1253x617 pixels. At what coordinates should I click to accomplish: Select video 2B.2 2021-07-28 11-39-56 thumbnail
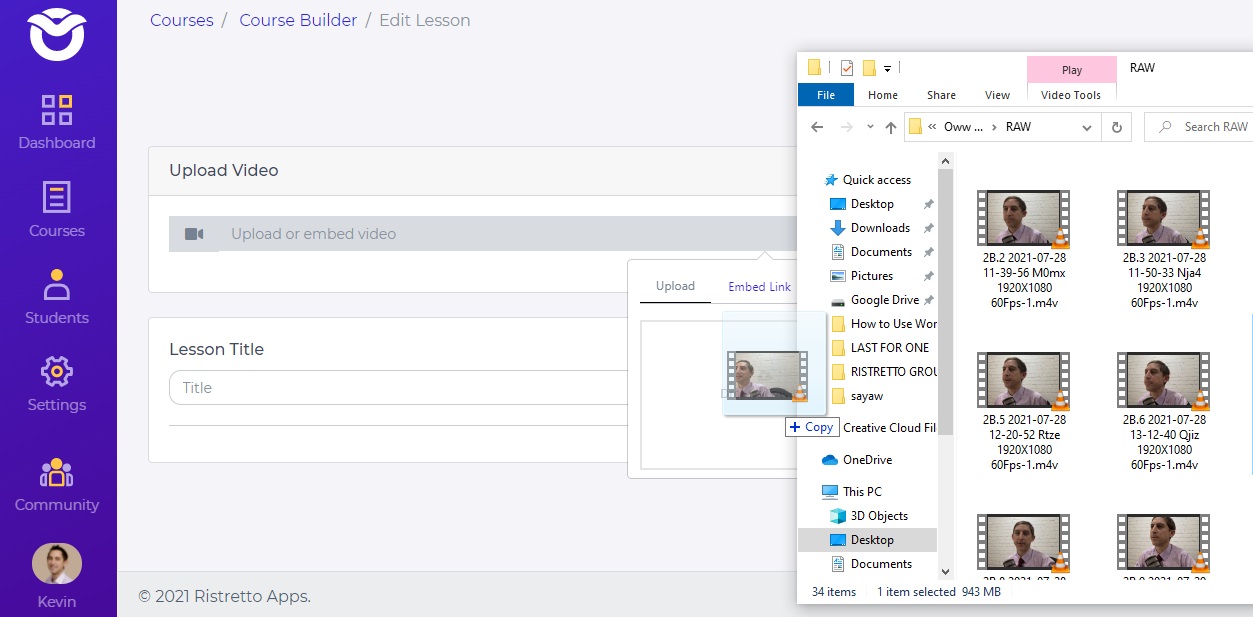(x=1023, y=218)
